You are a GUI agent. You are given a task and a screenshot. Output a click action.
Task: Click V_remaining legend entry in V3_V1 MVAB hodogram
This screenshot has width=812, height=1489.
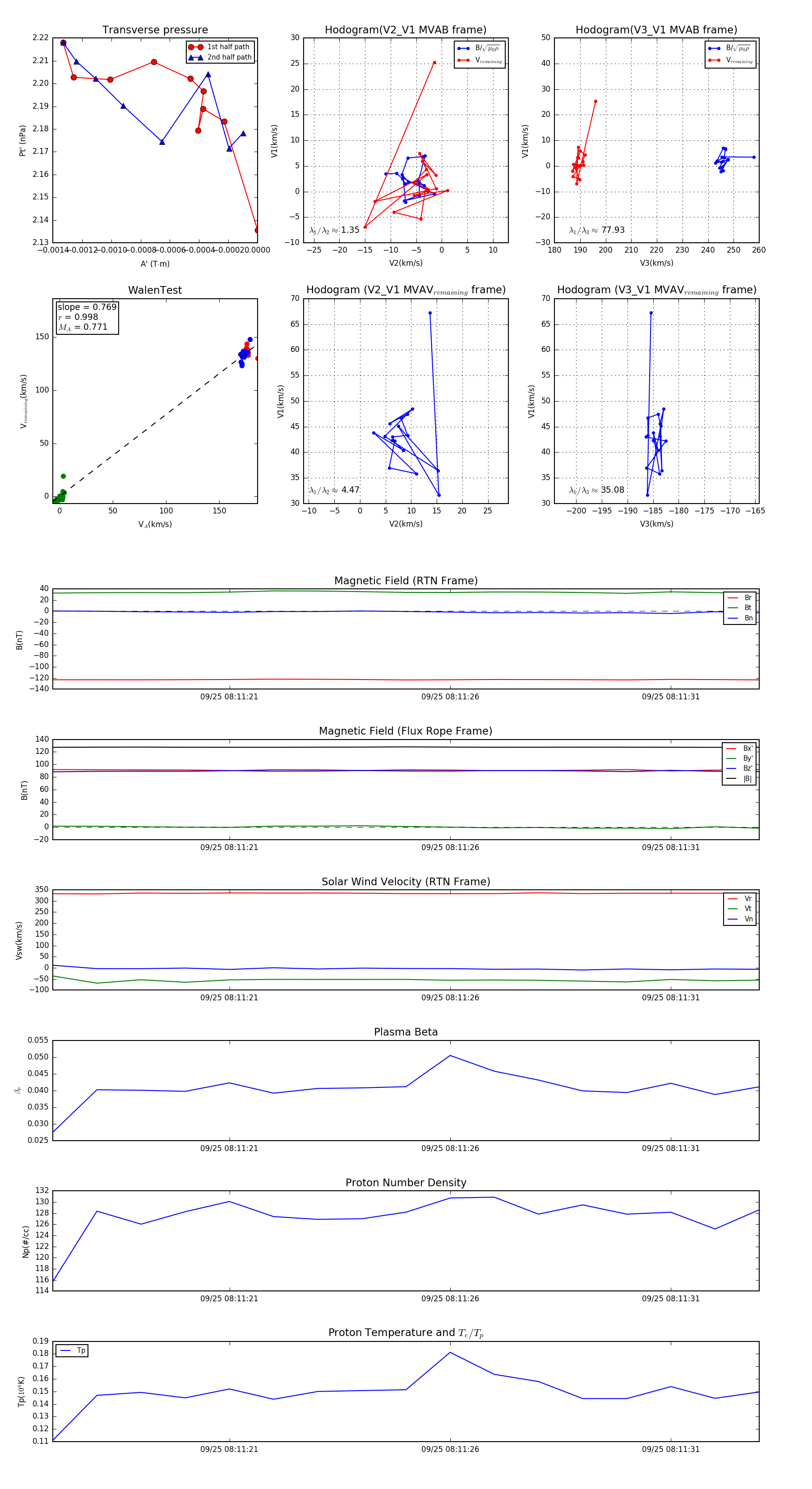738,60
